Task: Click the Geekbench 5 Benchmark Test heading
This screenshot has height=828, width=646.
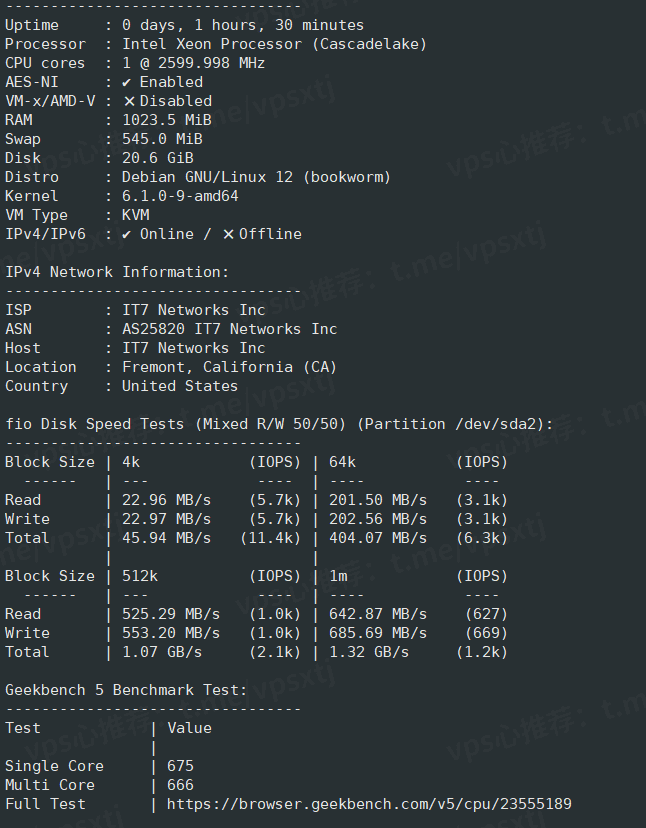Action: [x=125, y=690]
